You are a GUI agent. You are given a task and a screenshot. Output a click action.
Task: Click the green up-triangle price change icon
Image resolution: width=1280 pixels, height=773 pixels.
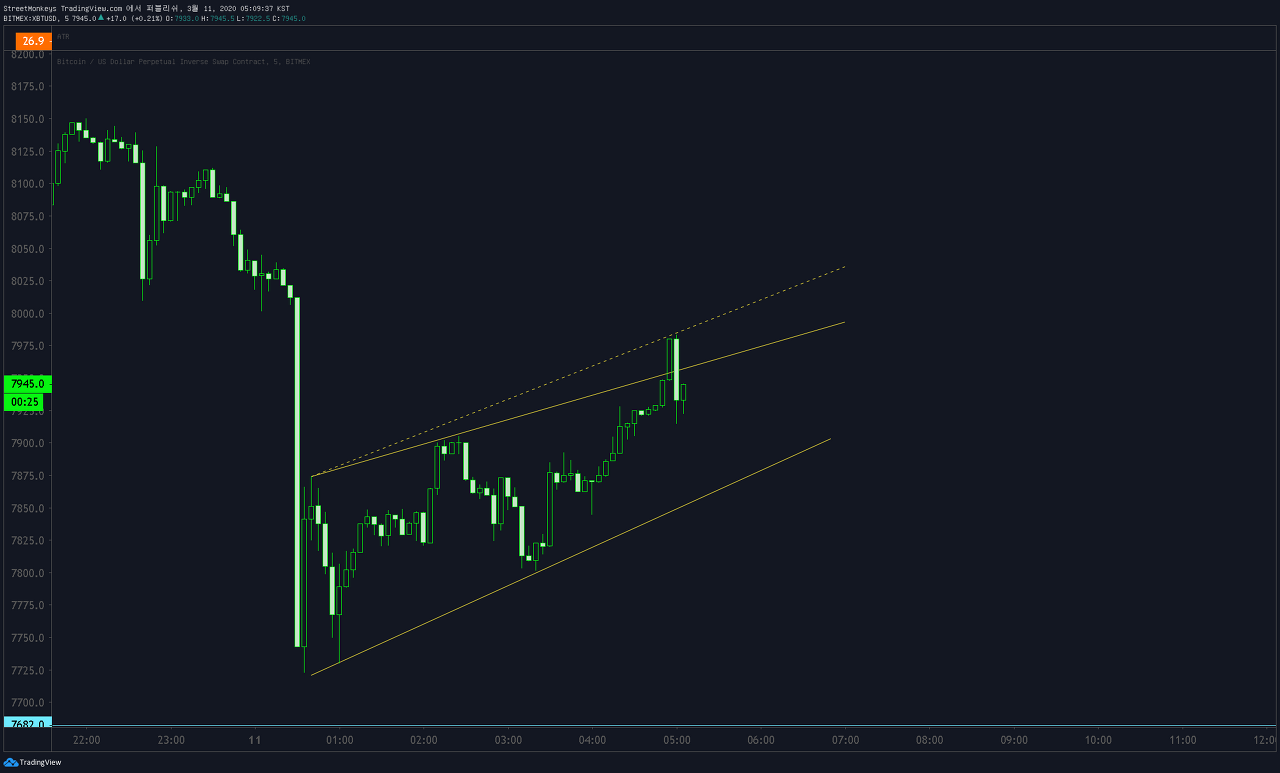(x=100, y=18)
